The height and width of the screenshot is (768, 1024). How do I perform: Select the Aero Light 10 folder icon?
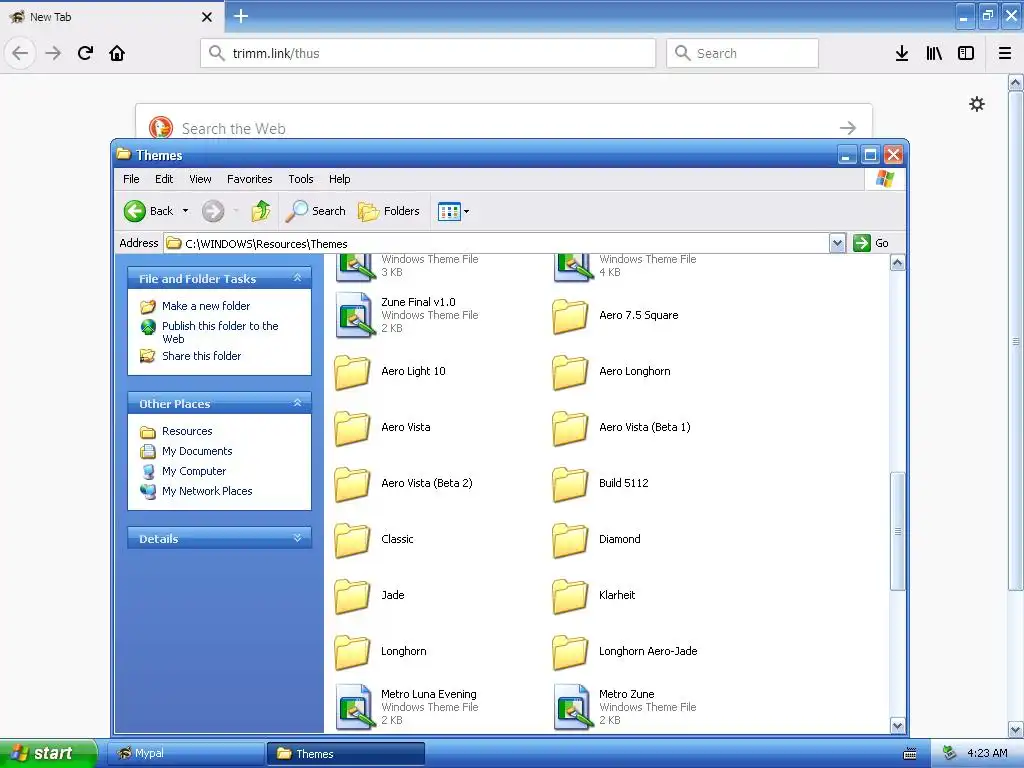[x=353, y=372]
